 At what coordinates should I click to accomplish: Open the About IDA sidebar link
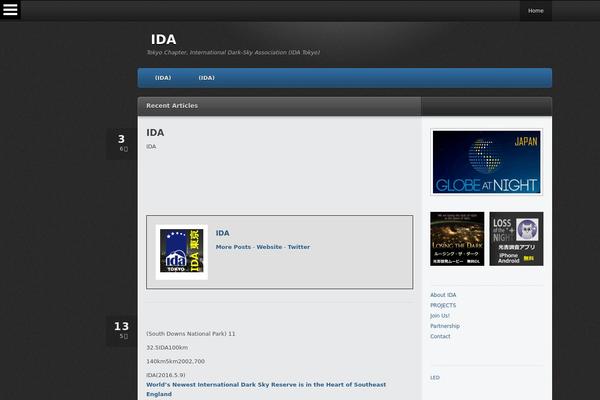pyautogui.click(x=443, y=295)
